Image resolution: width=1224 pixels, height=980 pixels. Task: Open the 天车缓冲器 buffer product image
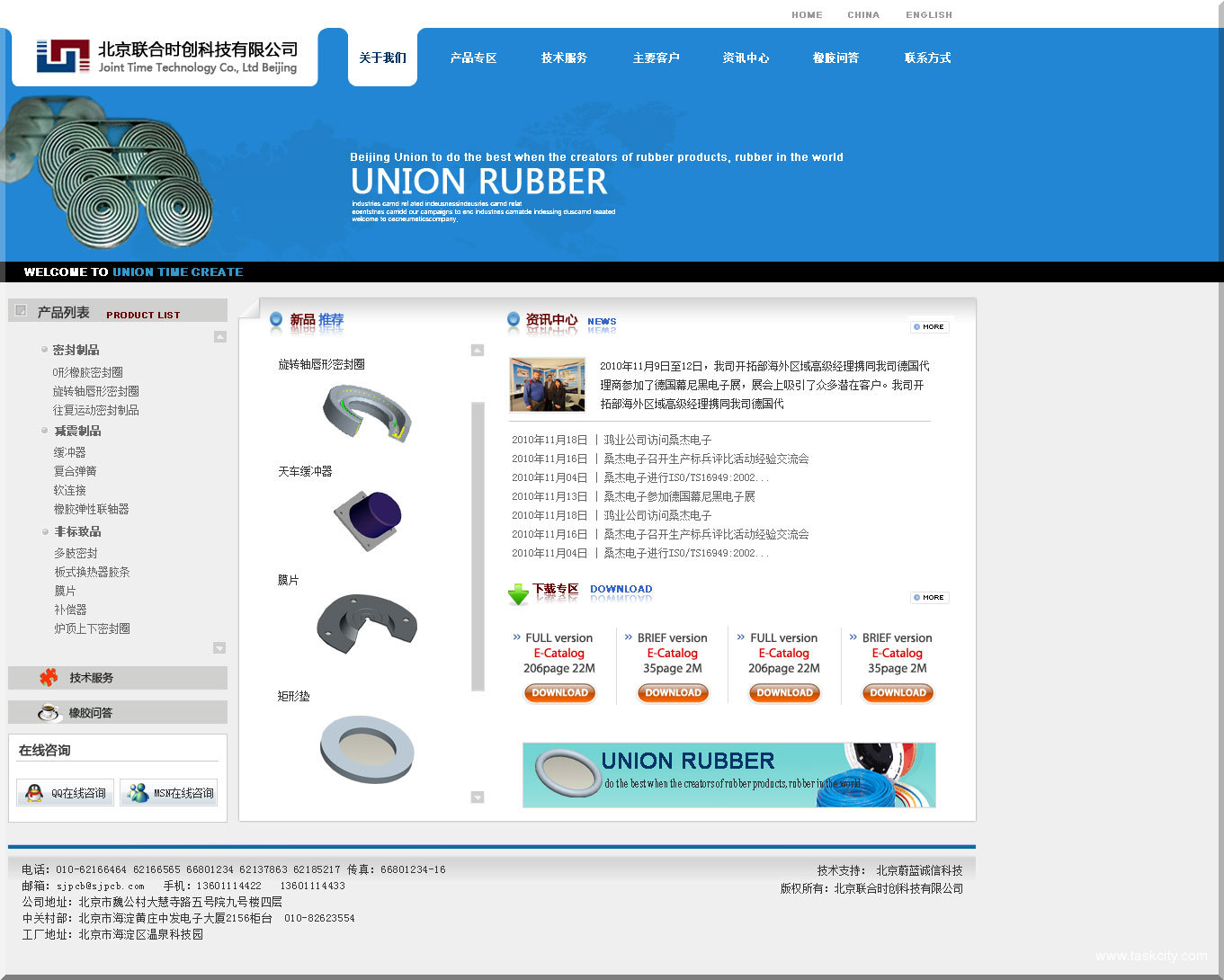pos(368,521)
